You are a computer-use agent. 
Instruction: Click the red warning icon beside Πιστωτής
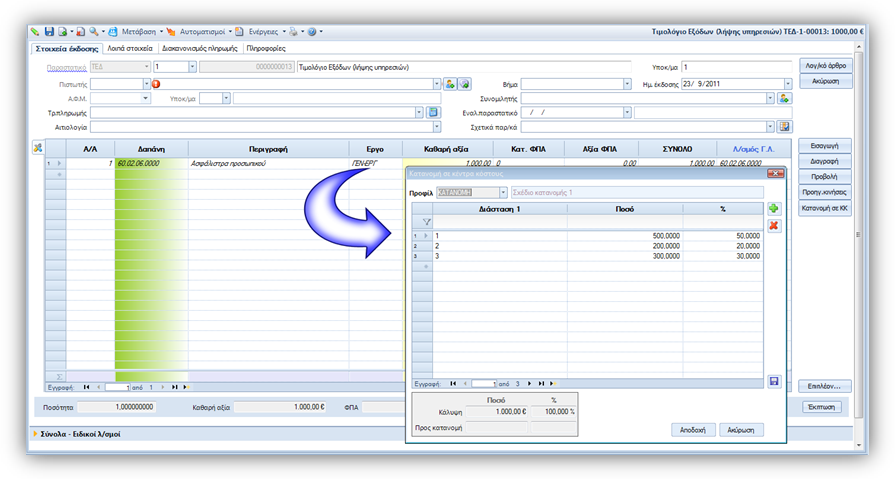pyautogui.click(x=156, y=84)
